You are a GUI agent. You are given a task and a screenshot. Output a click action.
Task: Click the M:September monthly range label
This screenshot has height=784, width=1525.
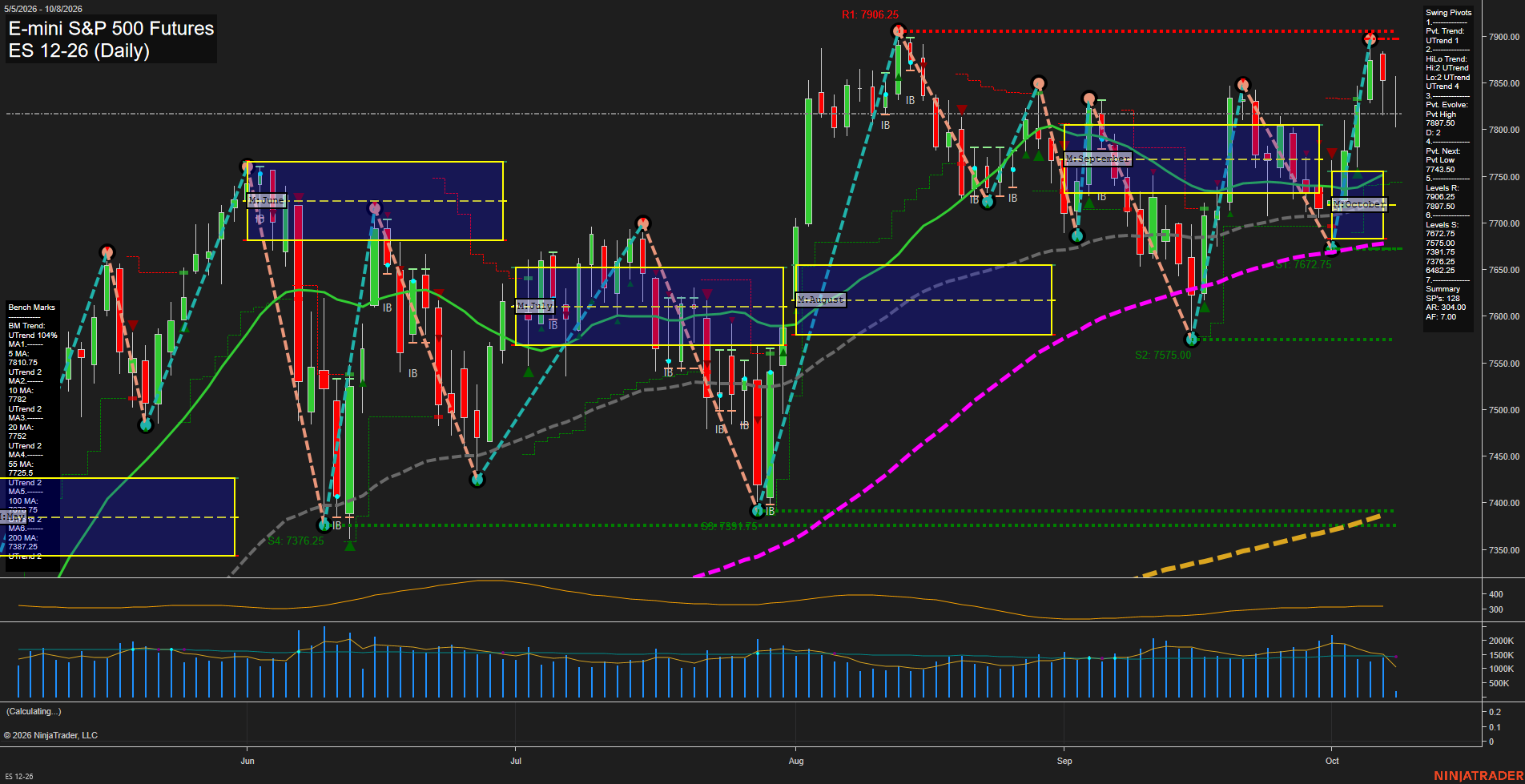point(1097,159)
